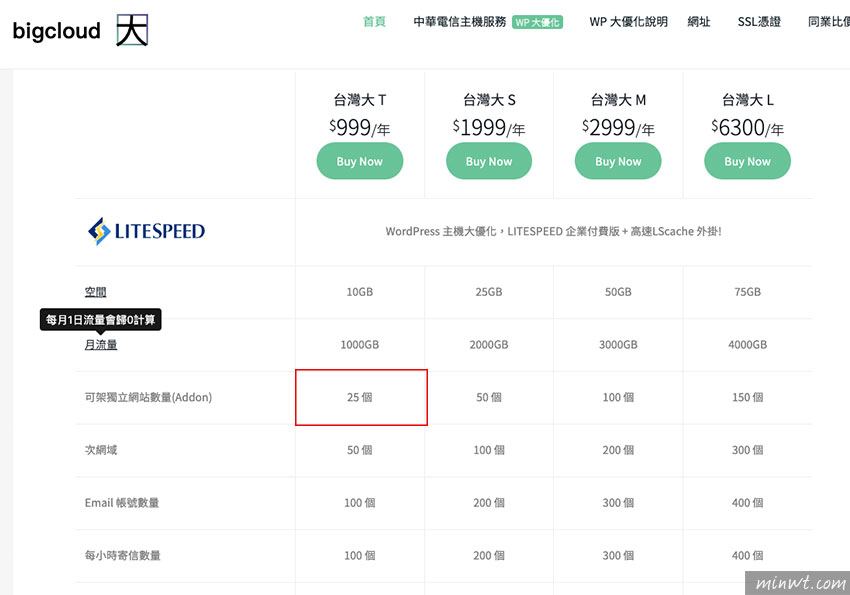Viewport: 850px width, 595px height.
Task: Select the 台灣大 M plan title
Action: point(618,100)
